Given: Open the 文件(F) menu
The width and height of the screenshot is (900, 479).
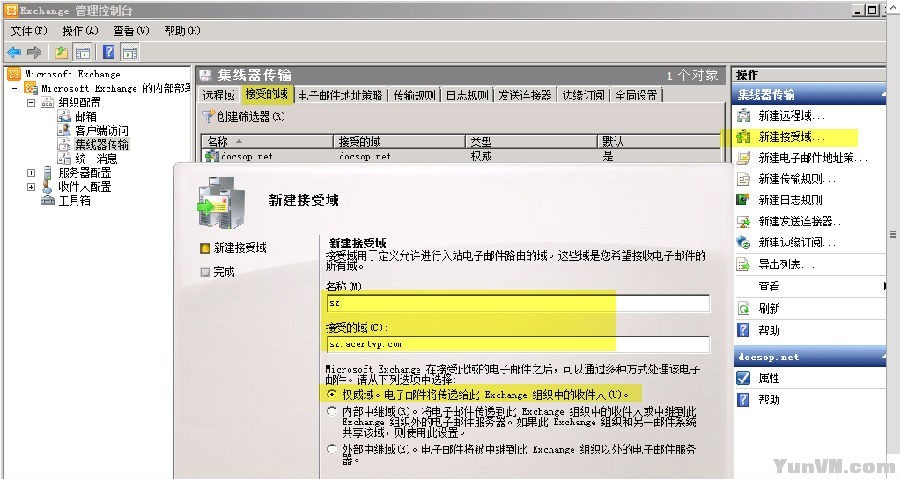Looking at the screenshot, I should pyautogui.click(x=29, y=30).
